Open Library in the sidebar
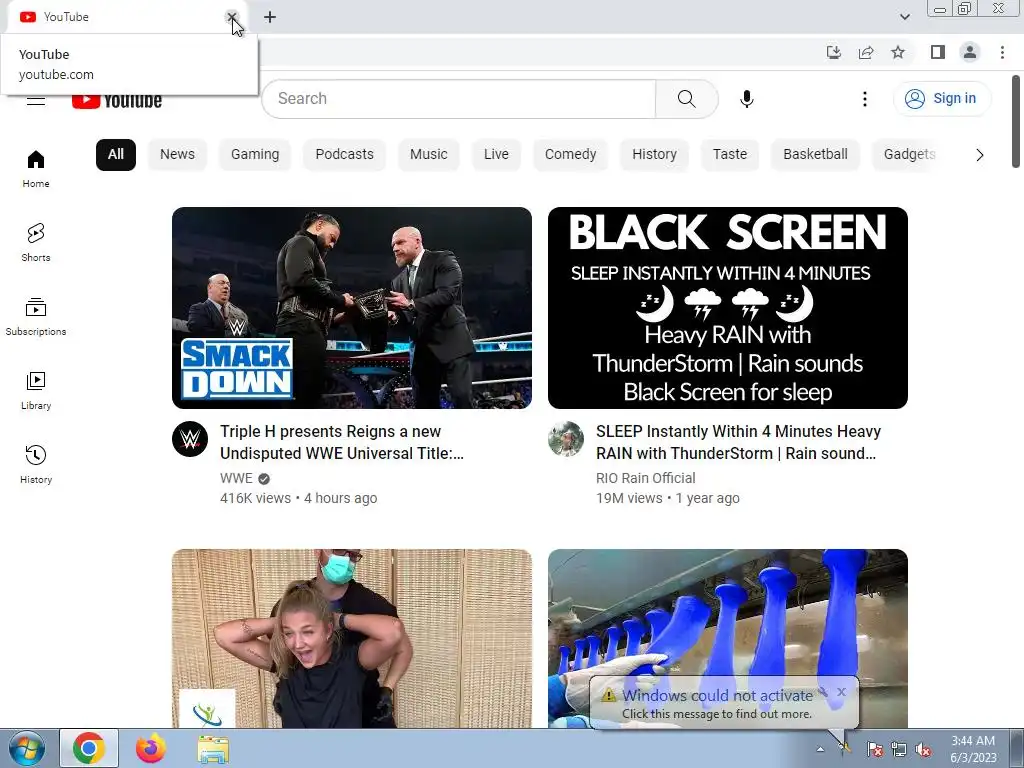This screenshot has width=1024, height=768. pos(36,391)
